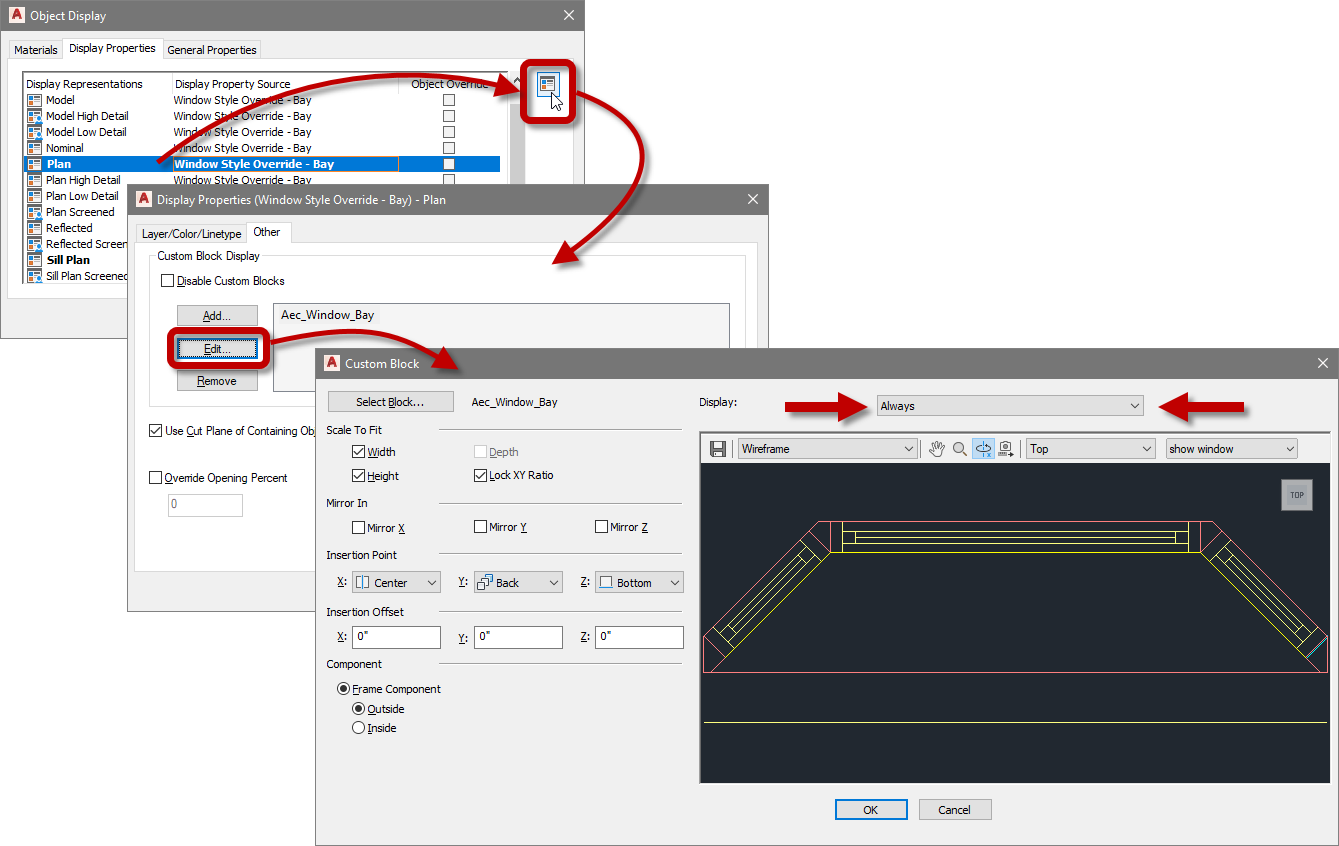Click the Plan Screened representation icon

(35, 212)
